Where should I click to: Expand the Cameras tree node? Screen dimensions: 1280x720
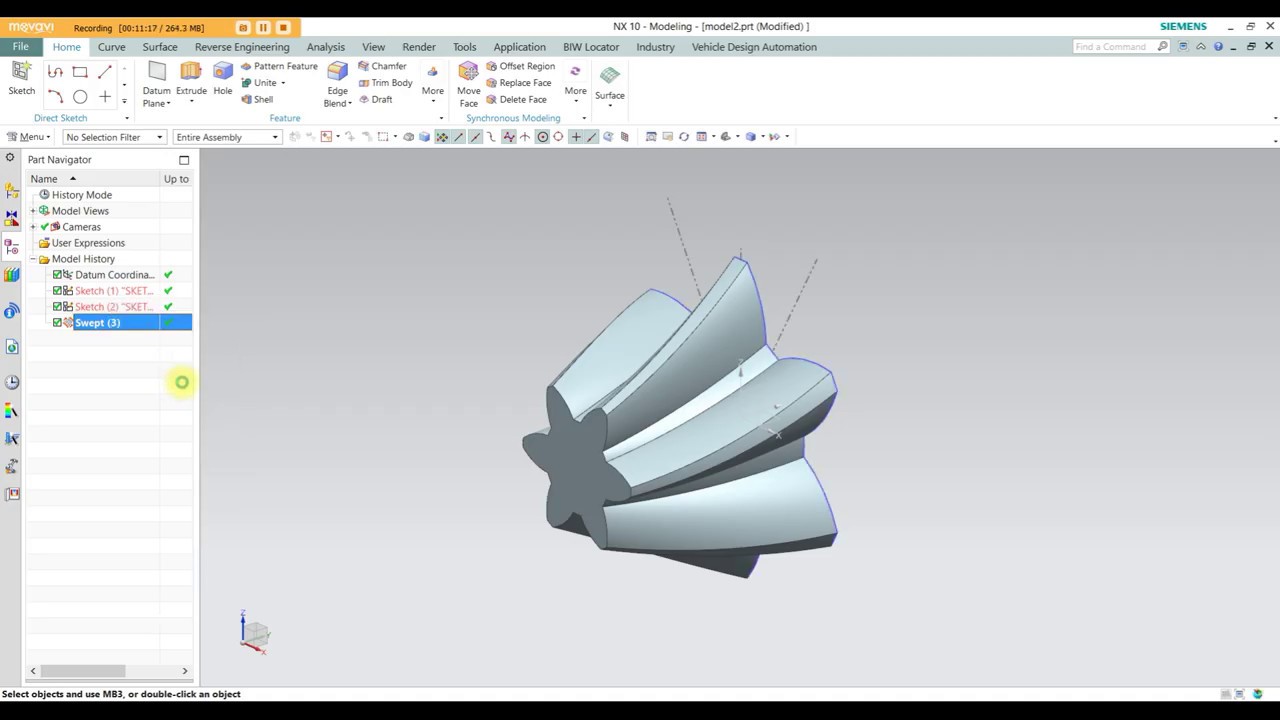coord(33,227)
